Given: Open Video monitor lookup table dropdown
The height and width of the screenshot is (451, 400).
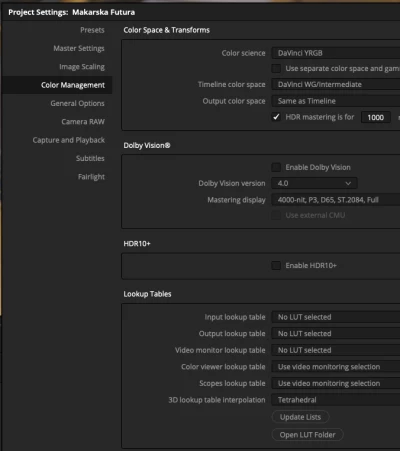Looking at the screenshot, I should click(x=336, y=350).
